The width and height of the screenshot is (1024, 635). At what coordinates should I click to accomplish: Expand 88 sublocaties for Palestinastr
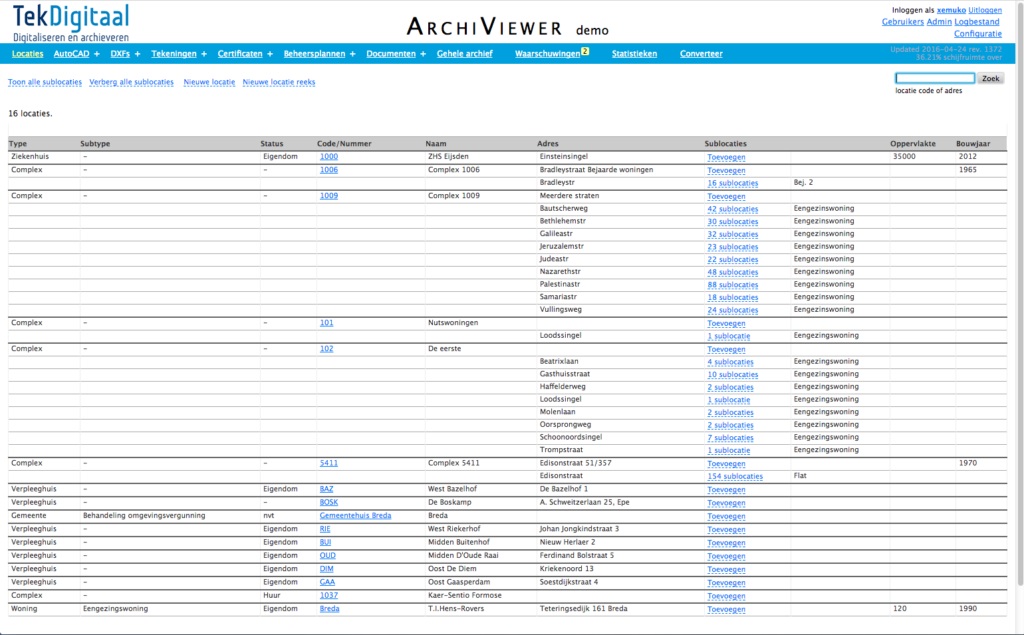[x=733, y=285]
